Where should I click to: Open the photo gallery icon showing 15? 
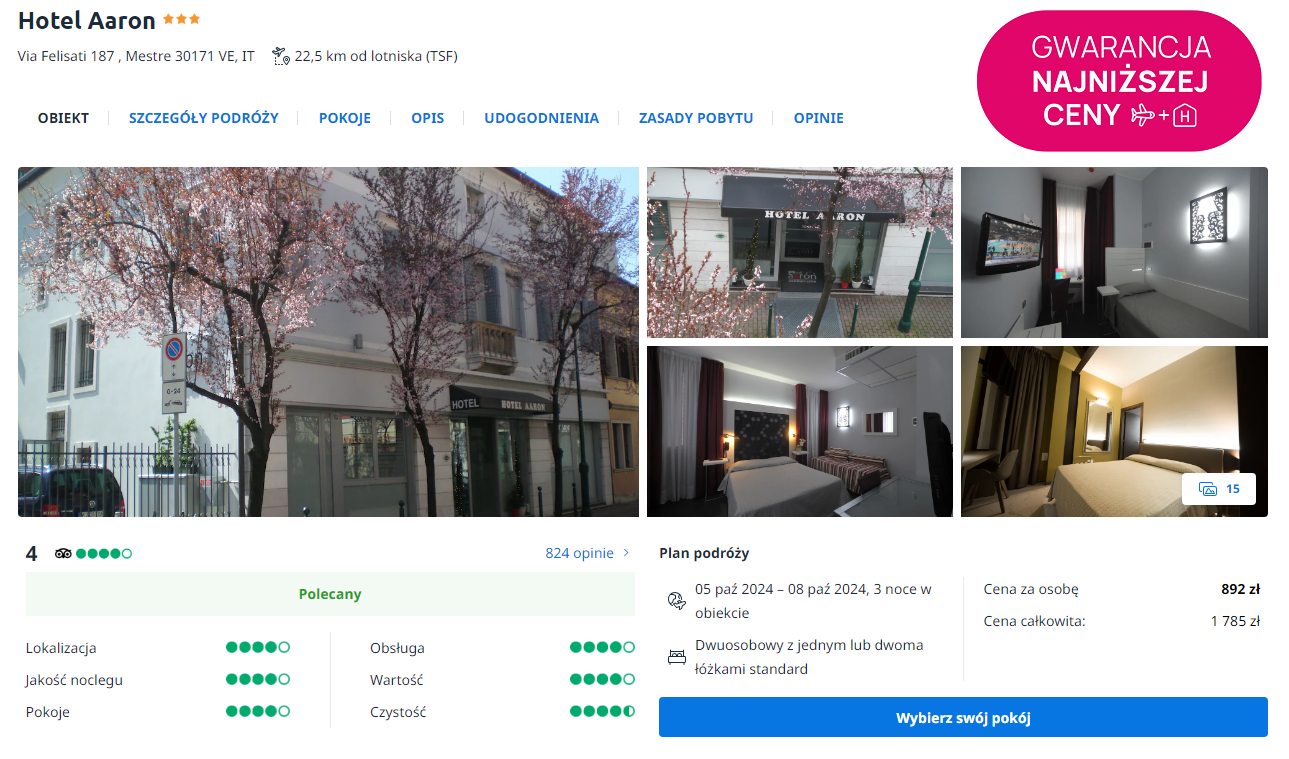click(x=1218, y=489)
